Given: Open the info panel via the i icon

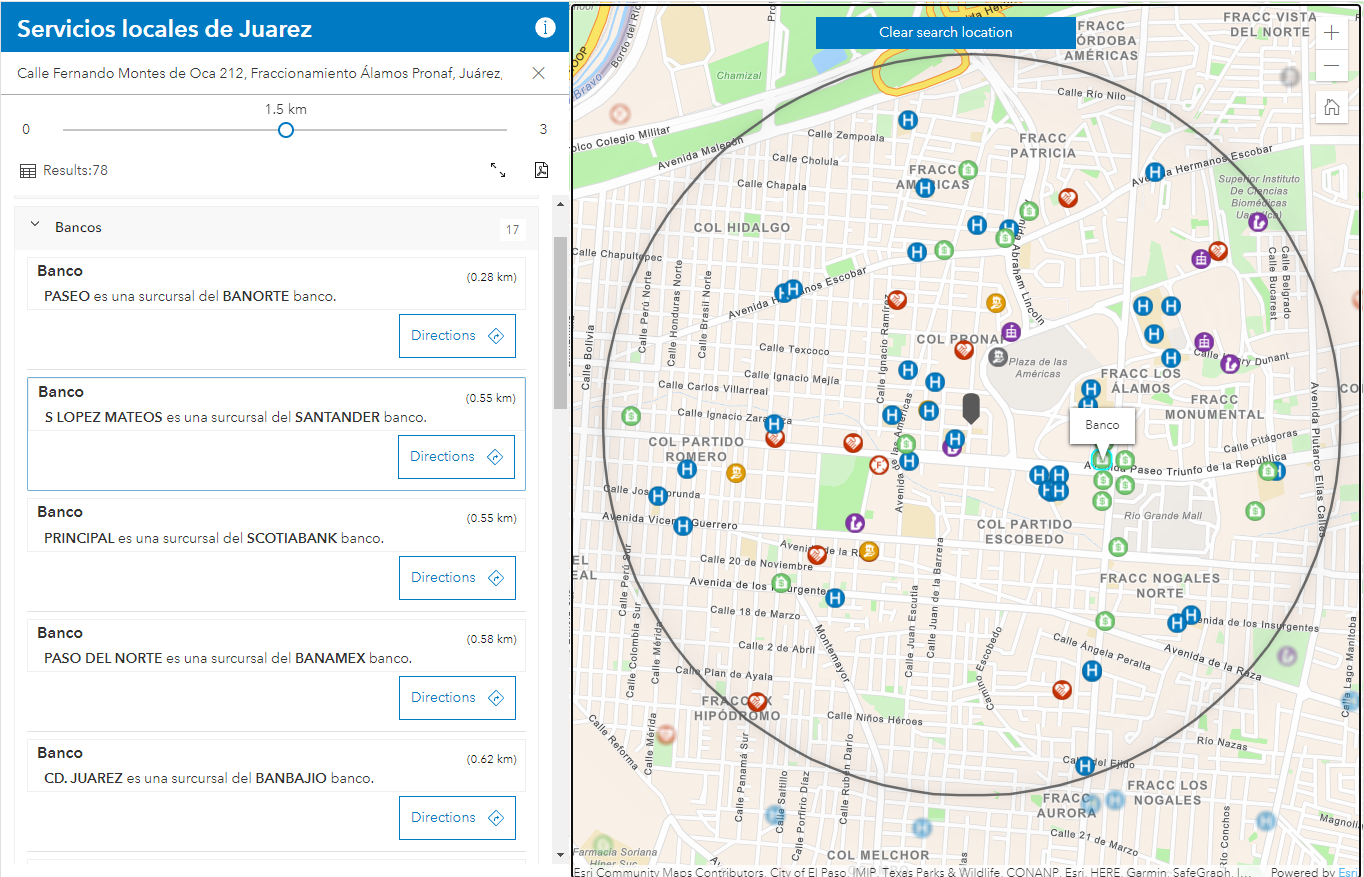Looking at the screenshot, I should coord(545,28).
